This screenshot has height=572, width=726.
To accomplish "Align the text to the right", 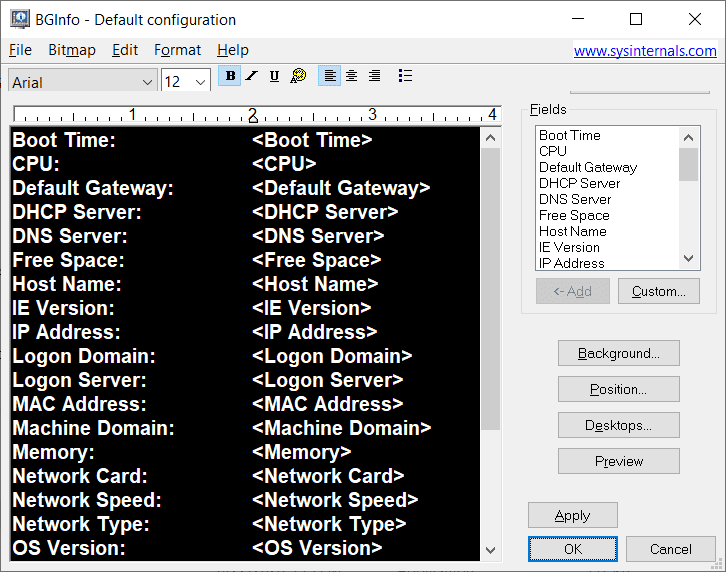I will click(x=375, y=75).
